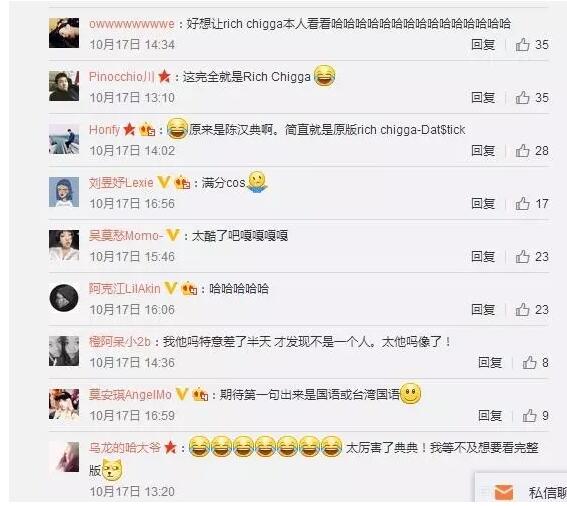Viewport: 567px width, 506px height.
Task: Click thumbs-up on Honfy's comment
Action: (x=523, y=151)
